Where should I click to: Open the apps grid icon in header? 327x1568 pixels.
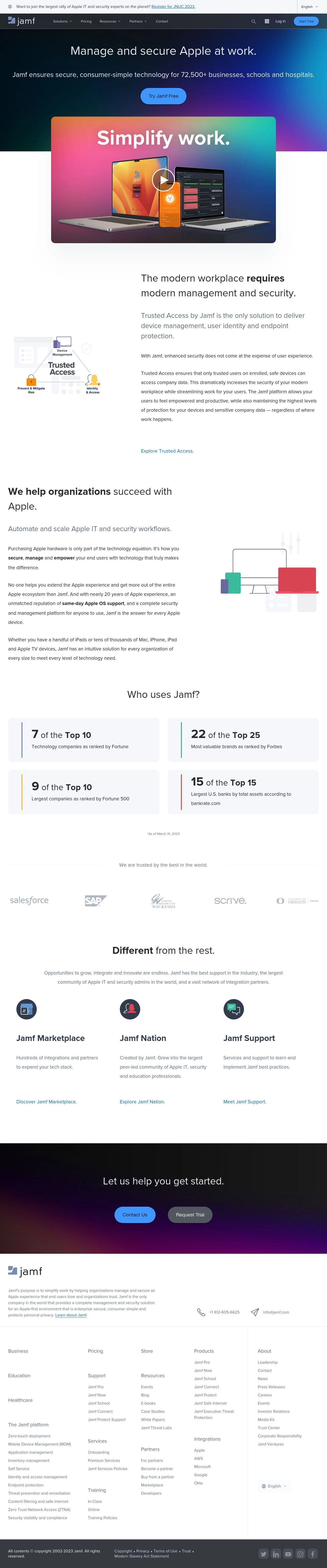(266, 21)
